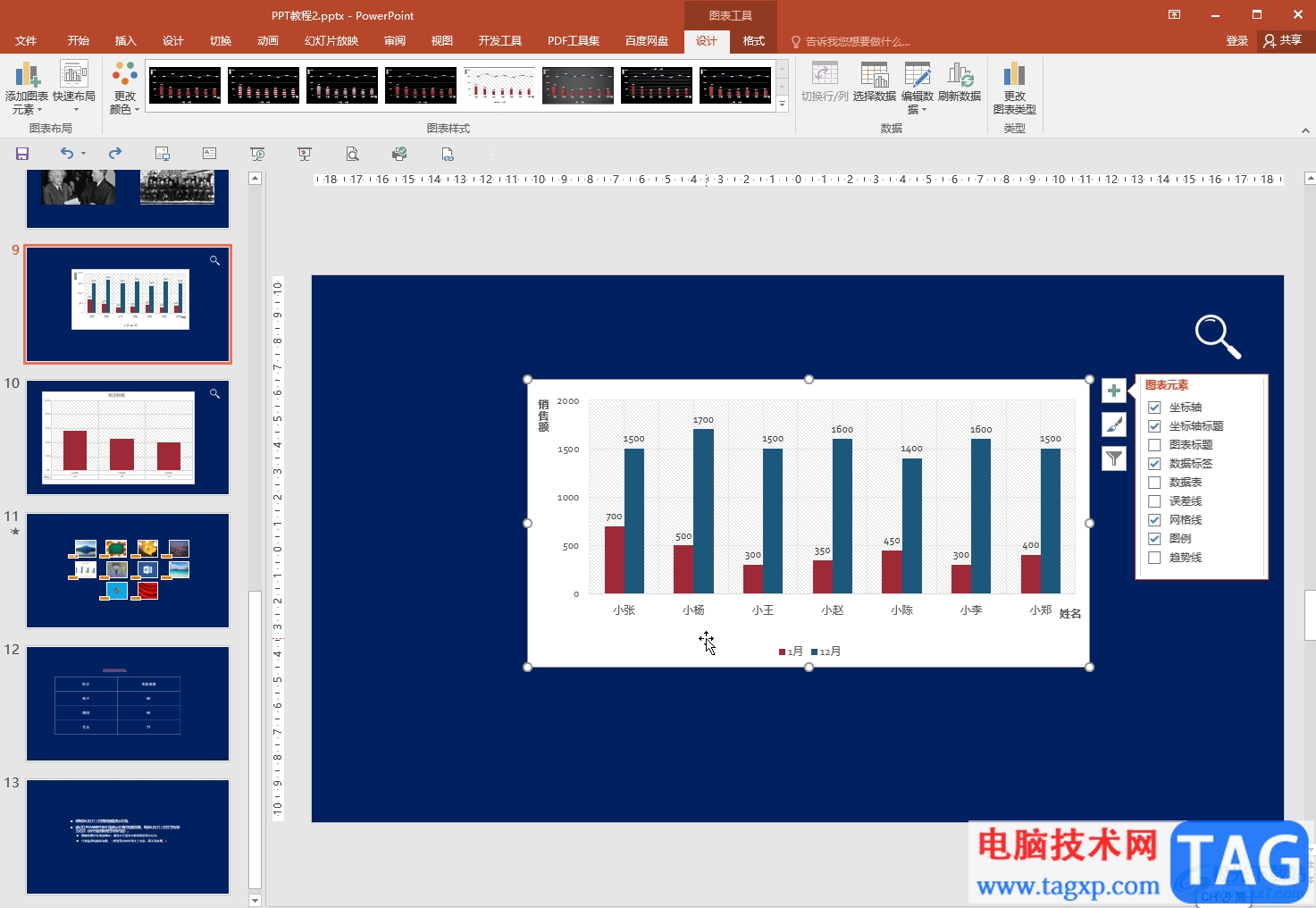This screenshot has width=1316, height=908.
Task: Click the text box quick access icon
Action: click(209, 154)
